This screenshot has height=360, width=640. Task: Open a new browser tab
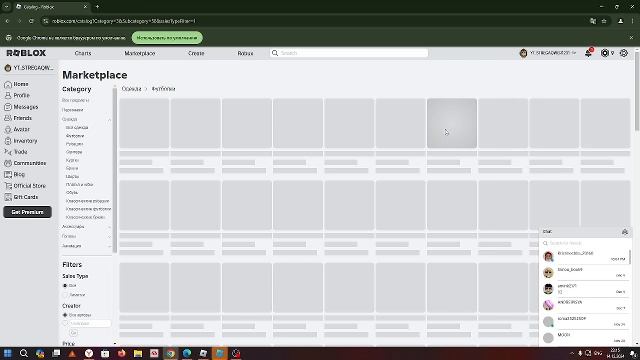(97, 7)
